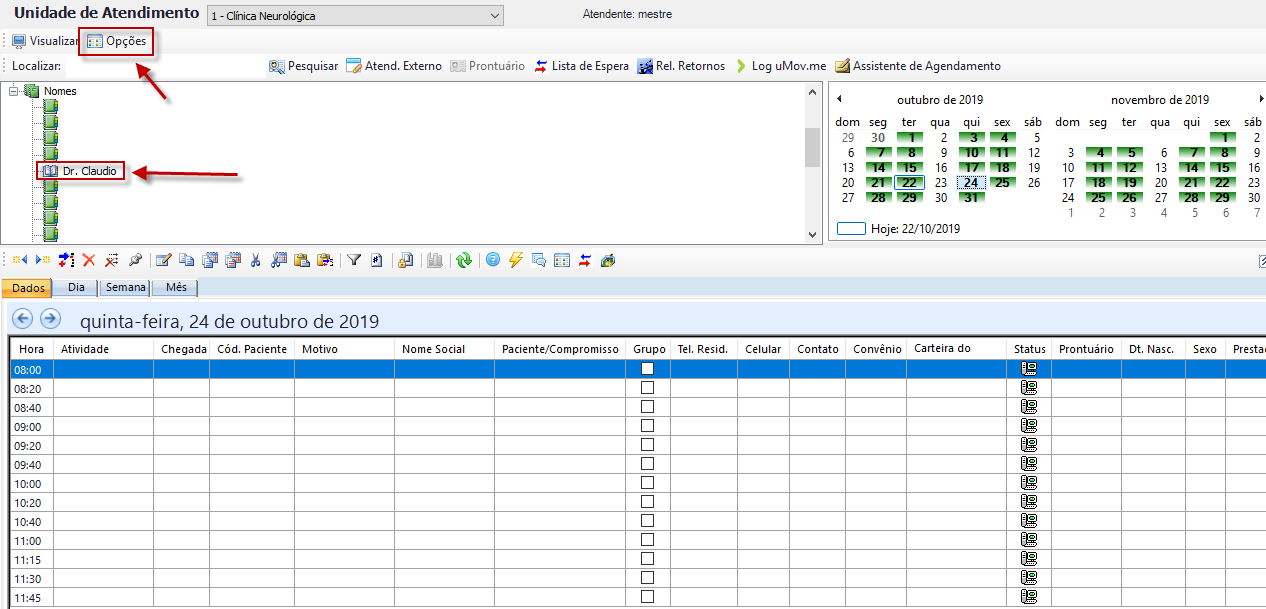Image resolution: width=1266 pixels, height=609 pixels.
Task: Switch to the Semana tab
Action: point(125,288)
